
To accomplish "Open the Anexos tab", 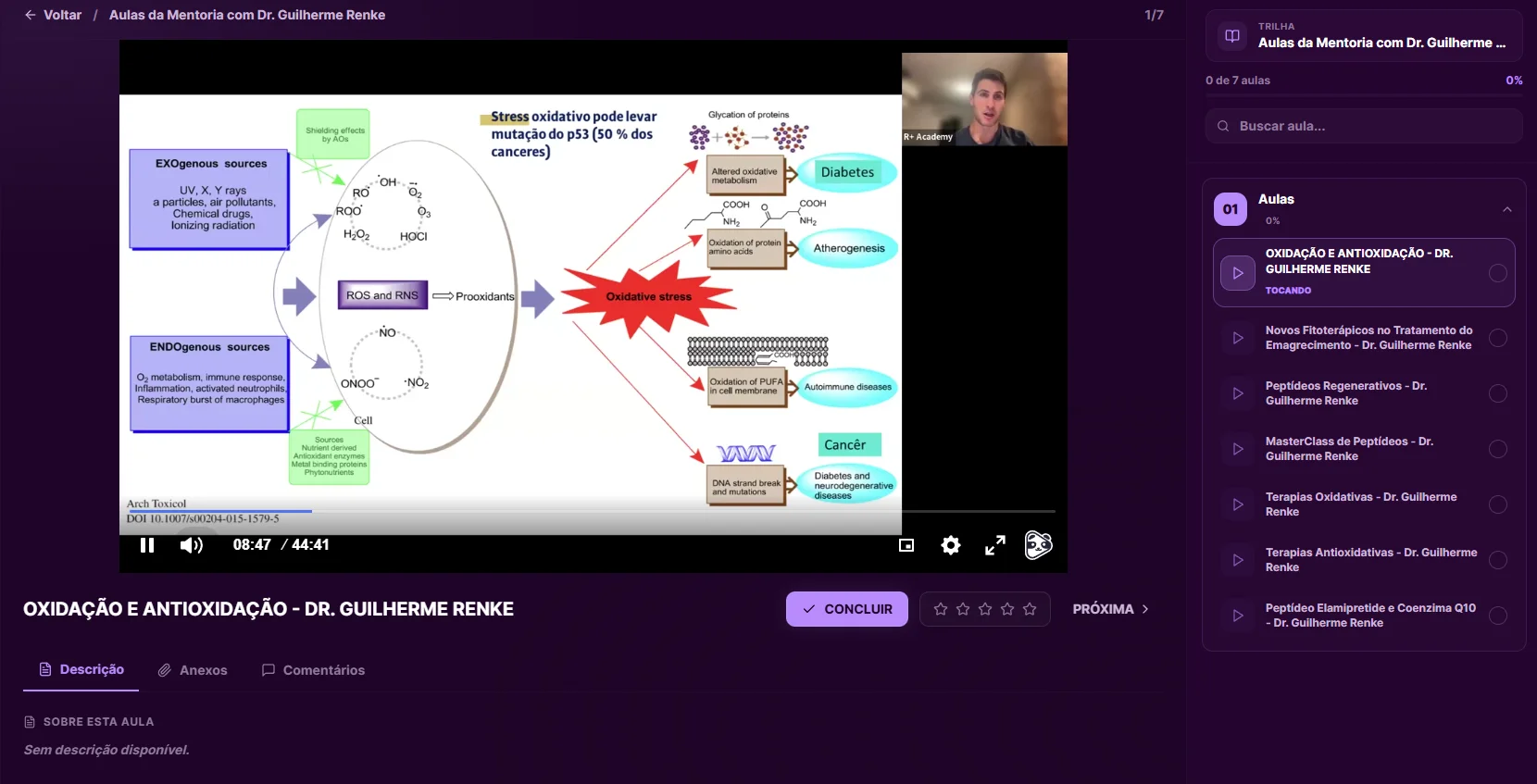I will [193, 670].
